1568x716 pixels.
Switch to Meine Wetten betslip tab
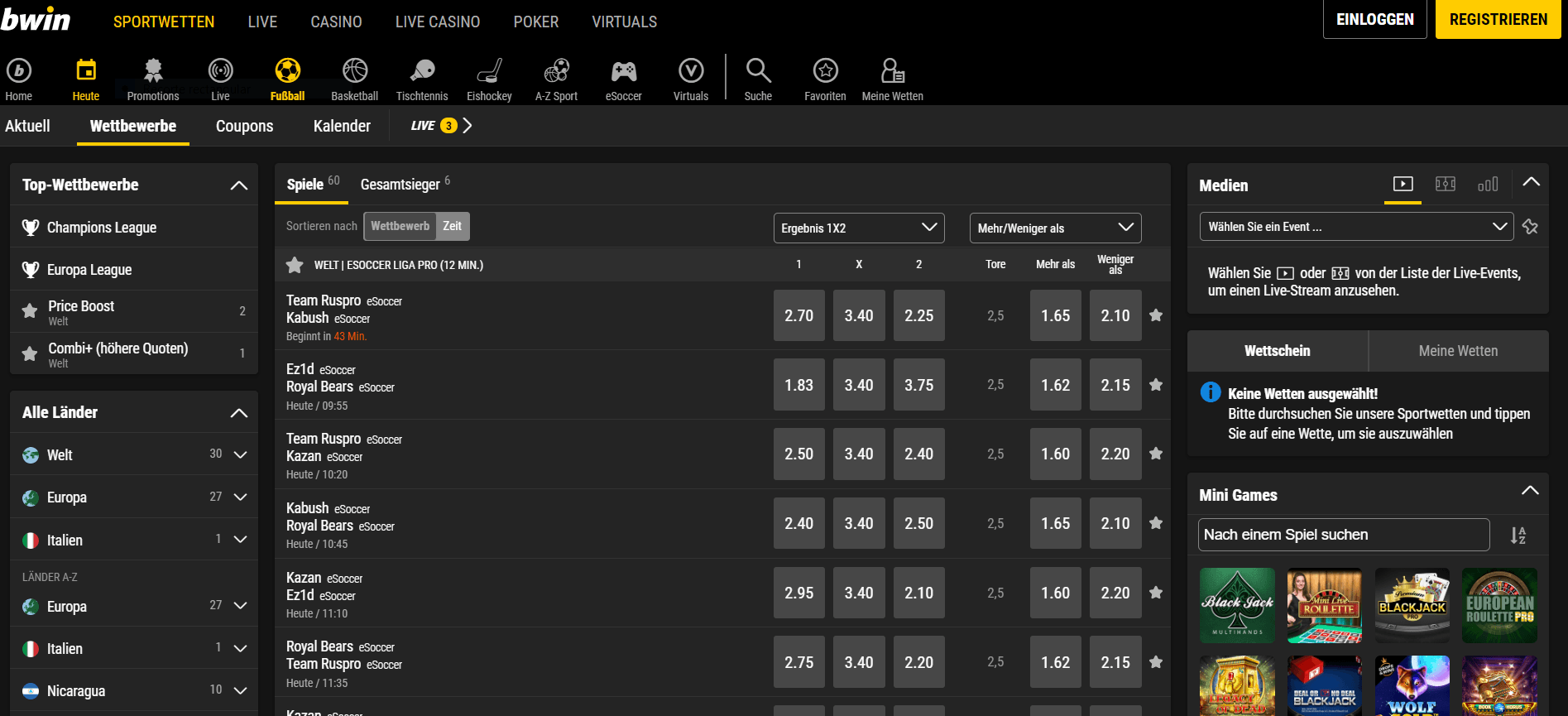click(1458, 351)
